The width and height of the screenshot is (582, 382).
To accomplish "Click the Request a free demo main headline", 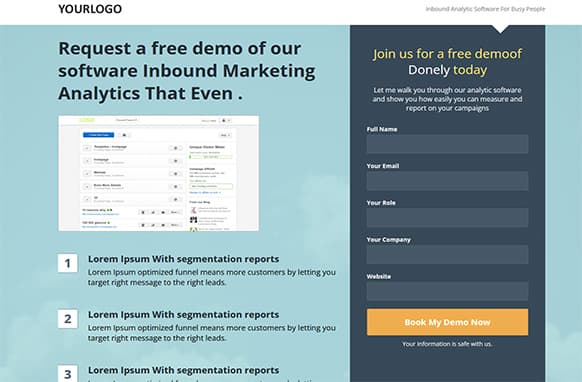I will (187, 71).
